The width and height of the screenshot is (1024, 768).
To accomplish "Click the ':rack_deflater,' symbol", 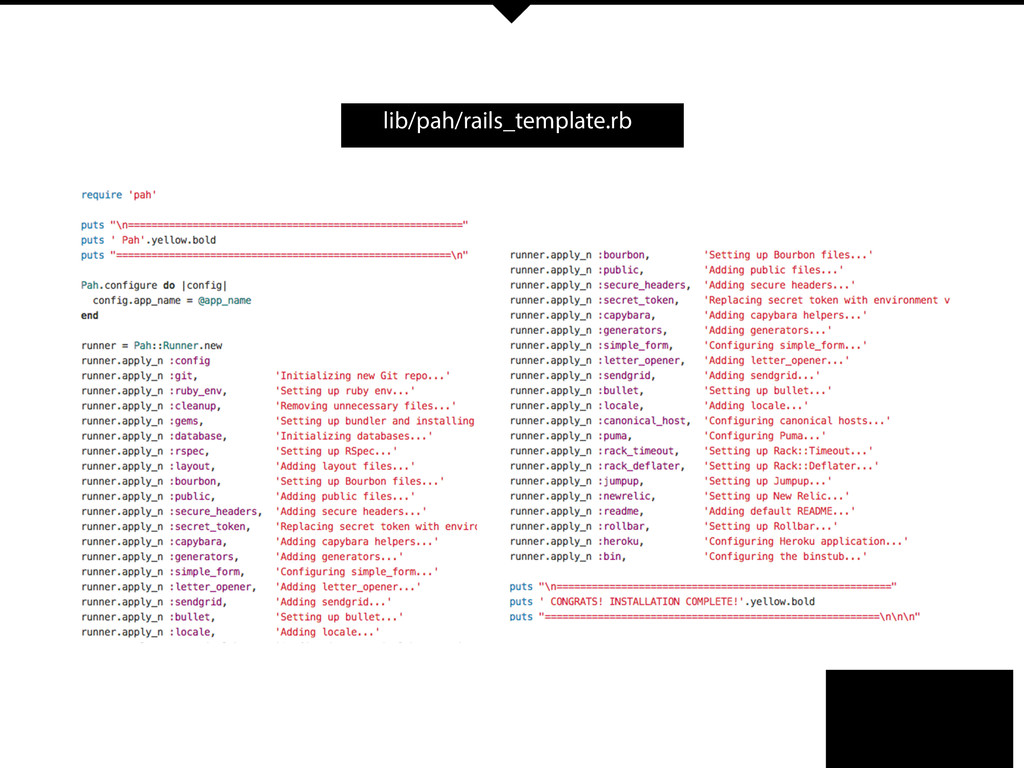I will [641, 466].
